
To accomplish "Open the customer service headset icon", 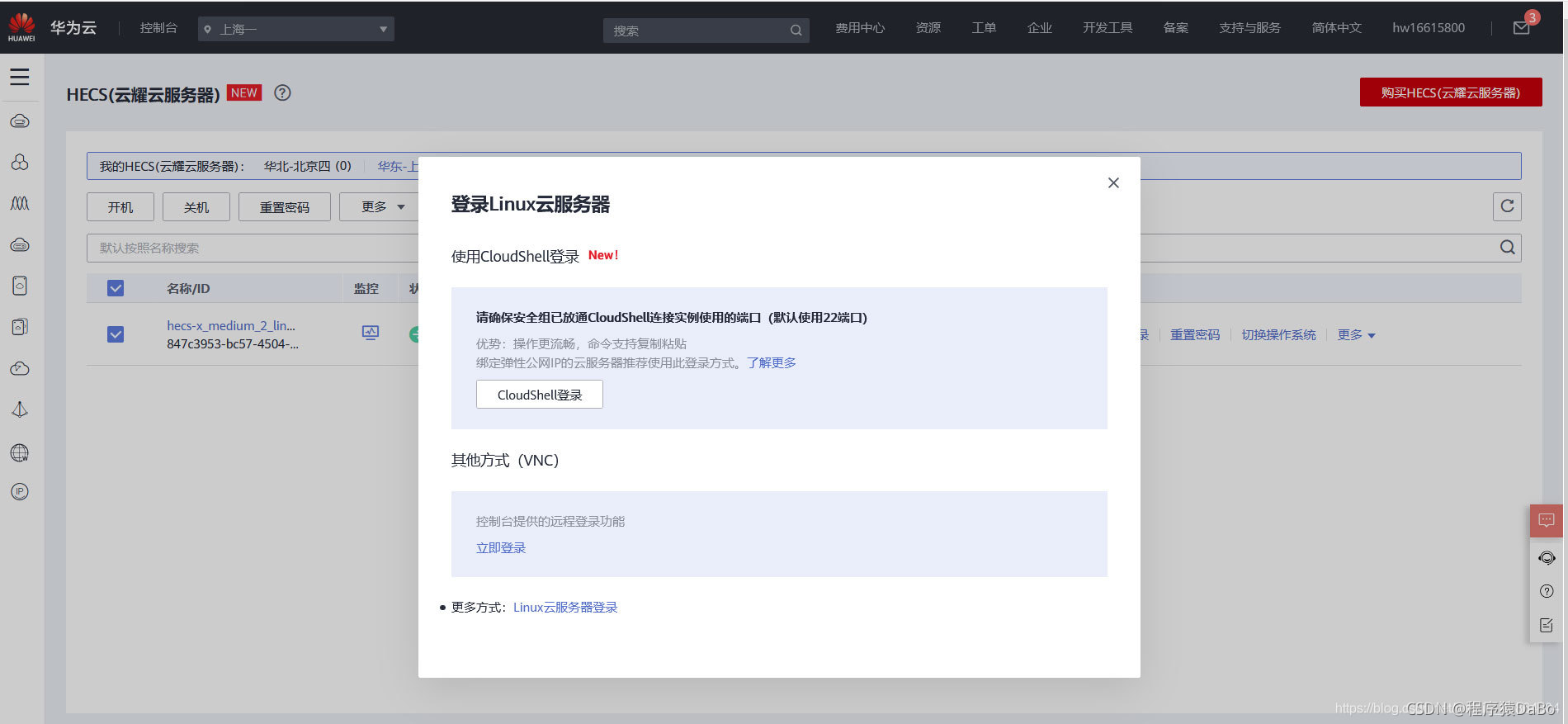I will pyautogui.click(x=1547, y=558).
